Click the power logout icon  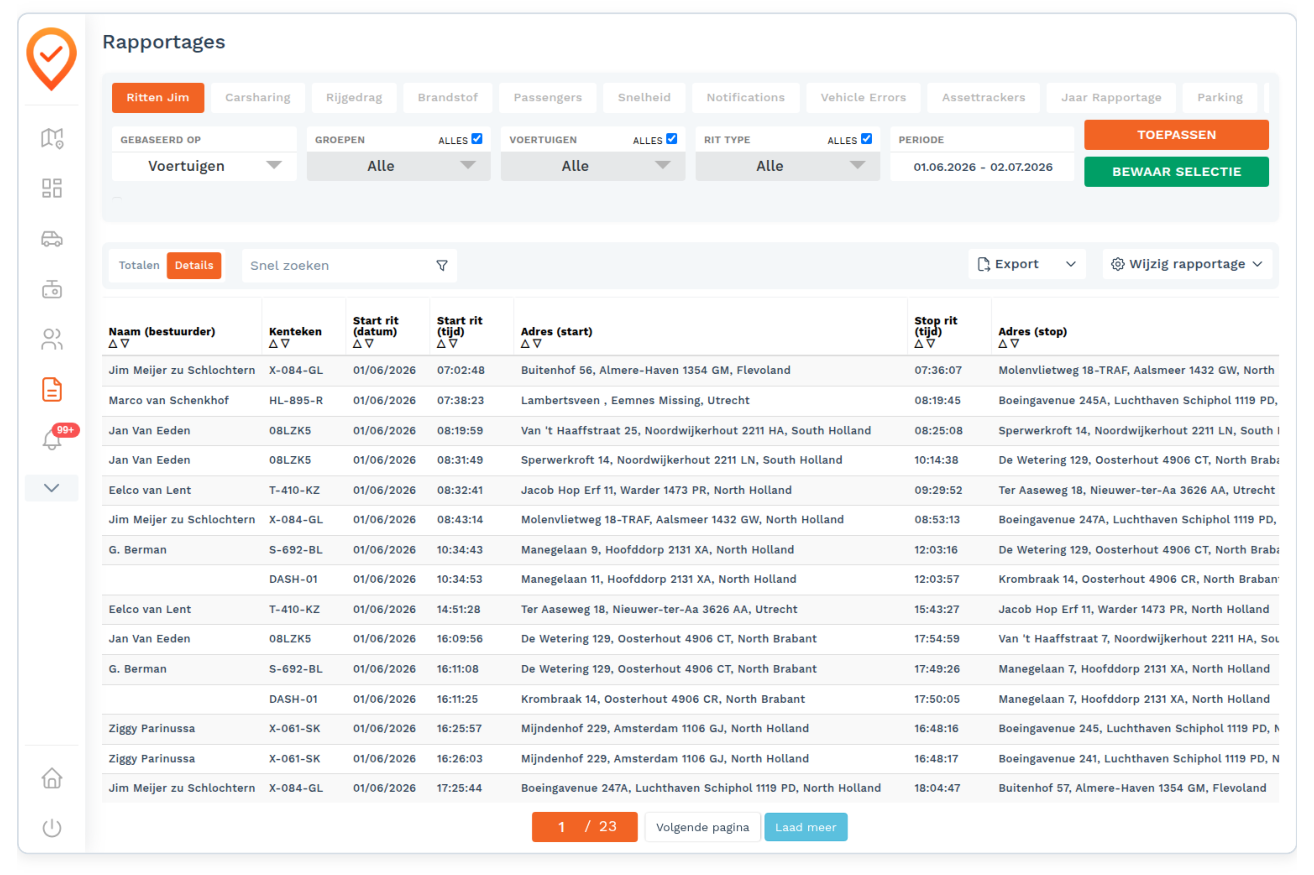(52, 828)
